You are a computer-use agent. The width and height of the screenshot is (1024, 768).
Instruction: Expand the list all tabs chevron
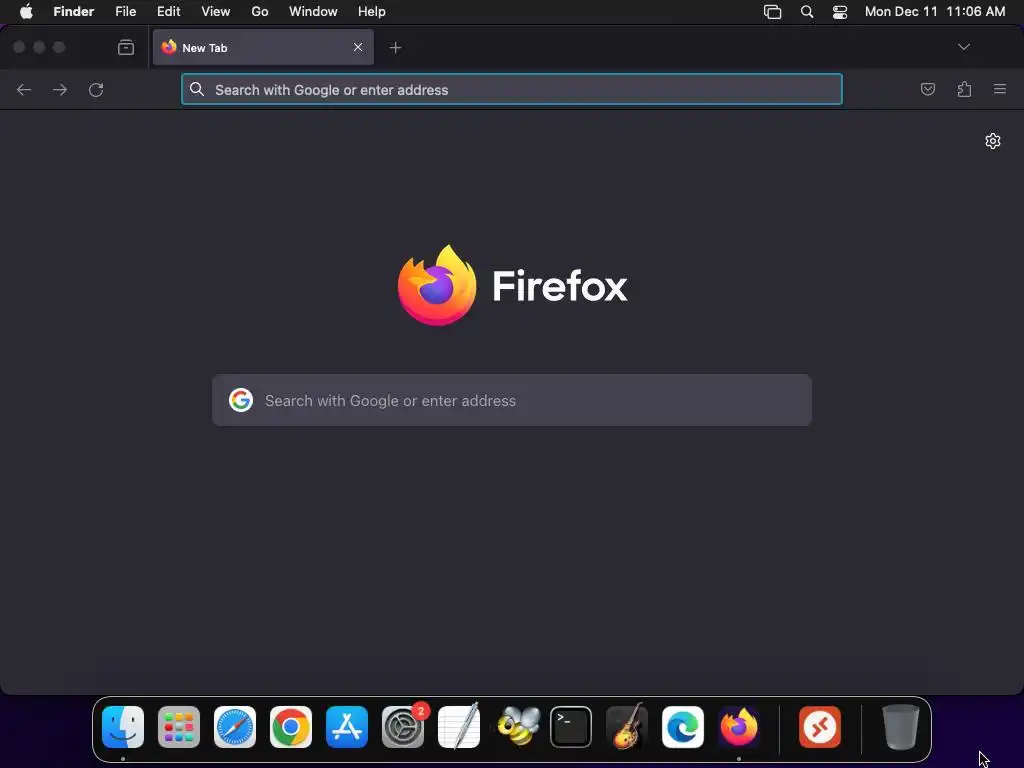coord(964,47)
